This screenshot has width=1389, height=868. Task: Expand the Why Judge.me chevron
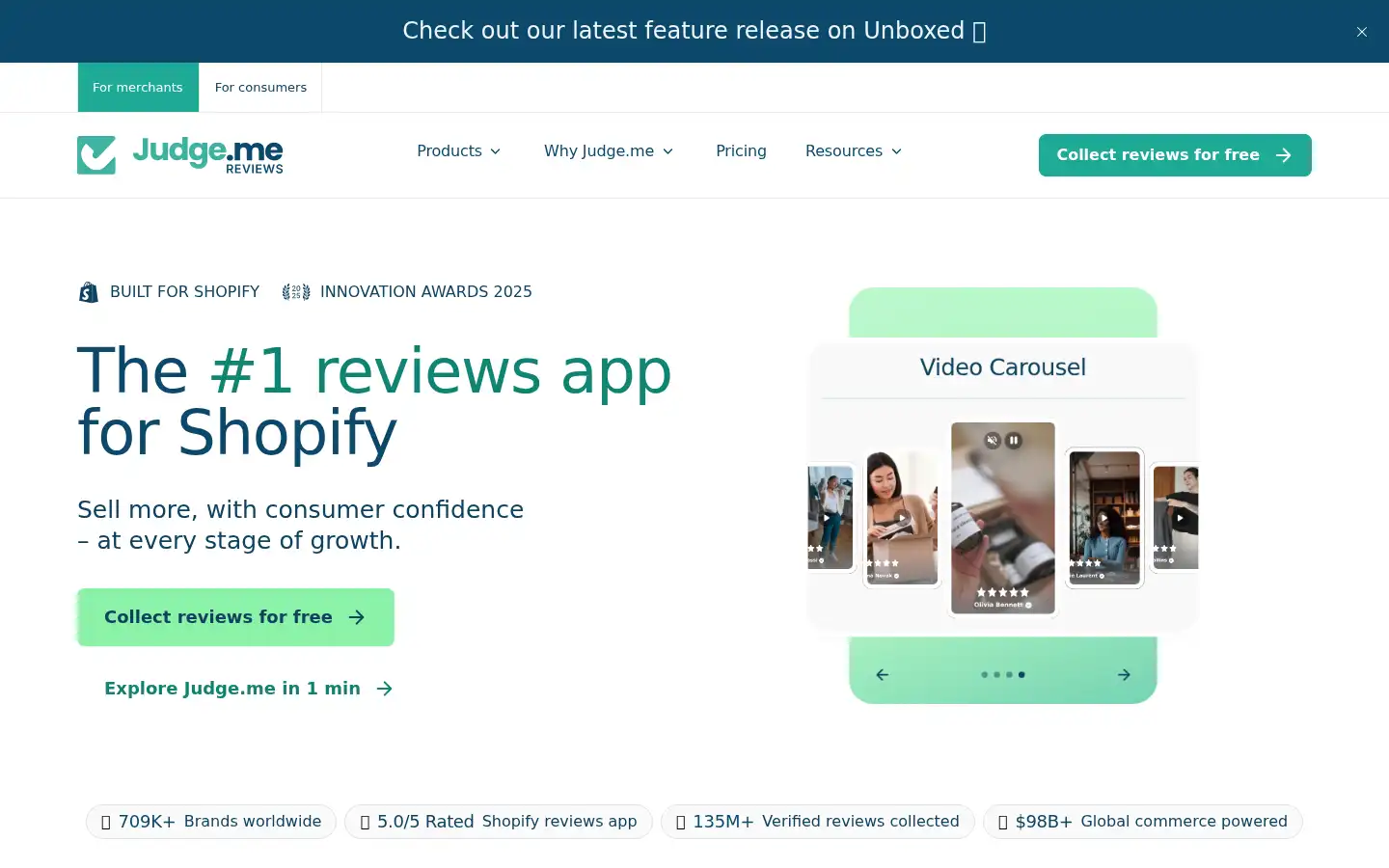pyautogui.click(x=667, y=151)
